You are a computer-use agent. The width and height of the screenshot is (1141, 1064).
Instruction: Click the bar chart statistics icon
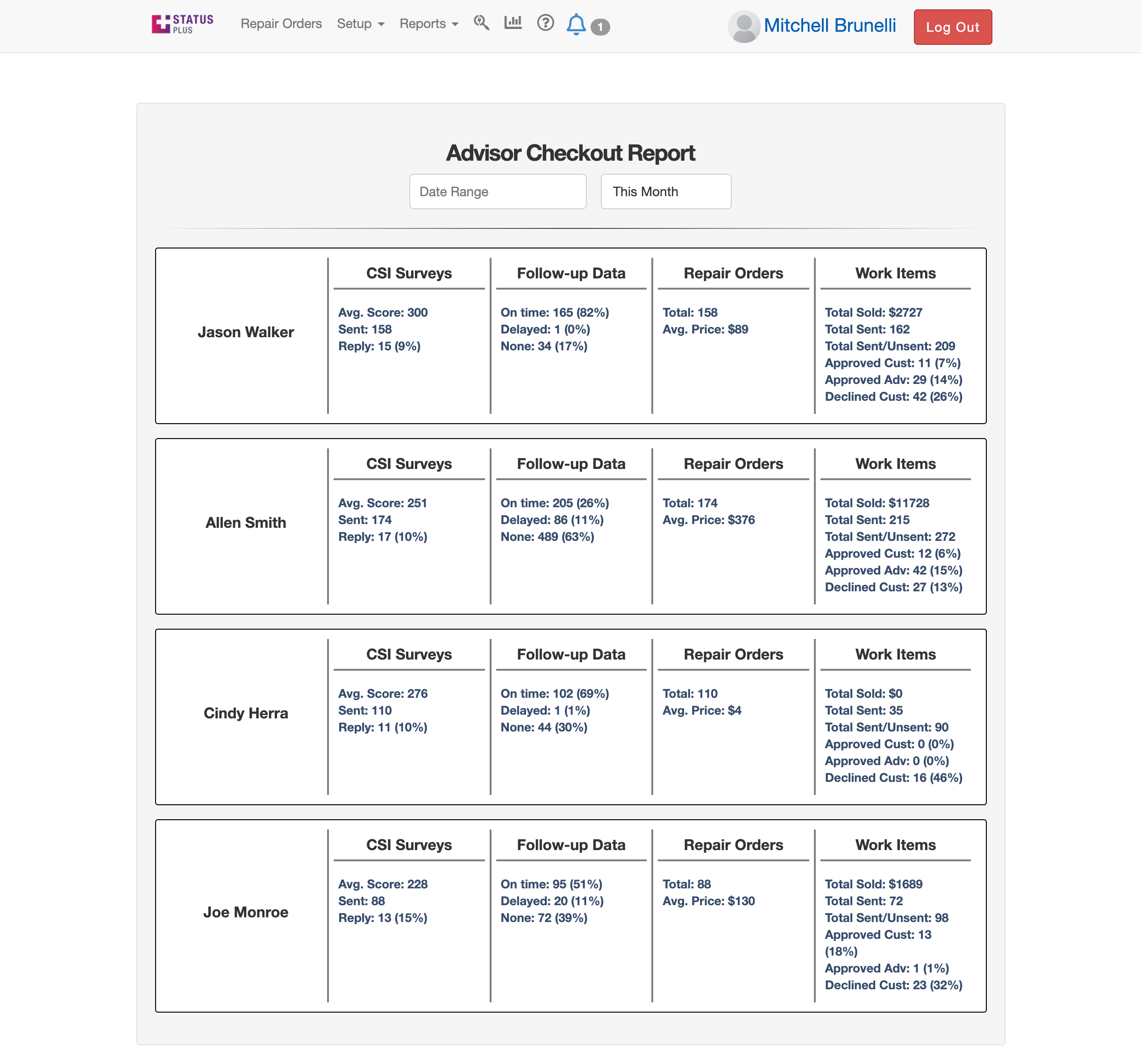tap(513, 23)
